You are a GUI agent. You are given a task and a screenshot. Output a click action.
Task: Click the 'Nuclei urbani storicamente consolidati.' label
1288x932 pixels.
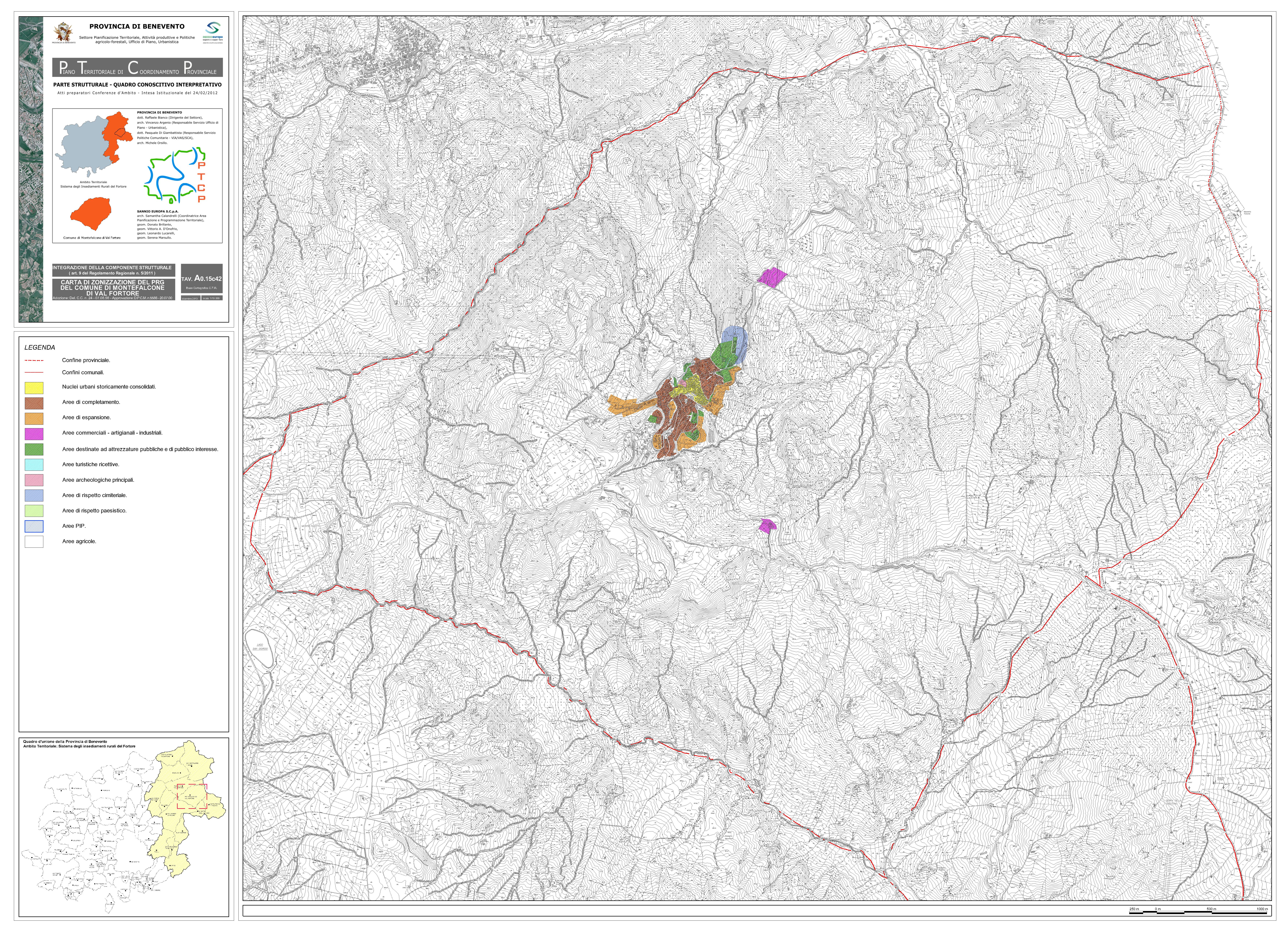(x=109, y=387)
